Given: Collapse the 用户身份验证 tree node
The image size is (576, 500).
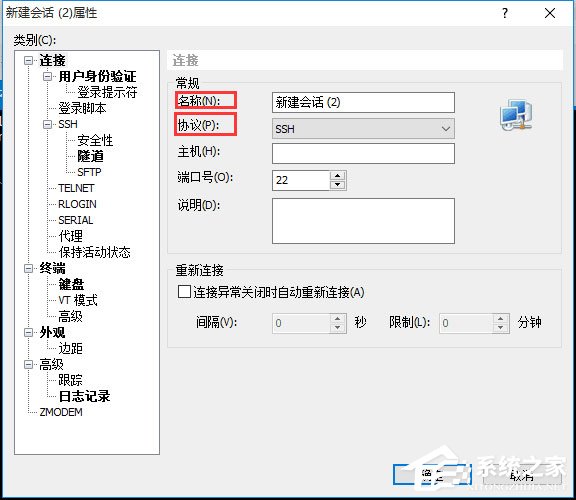Looking at the screenshot, I should (x=47, y=77).
